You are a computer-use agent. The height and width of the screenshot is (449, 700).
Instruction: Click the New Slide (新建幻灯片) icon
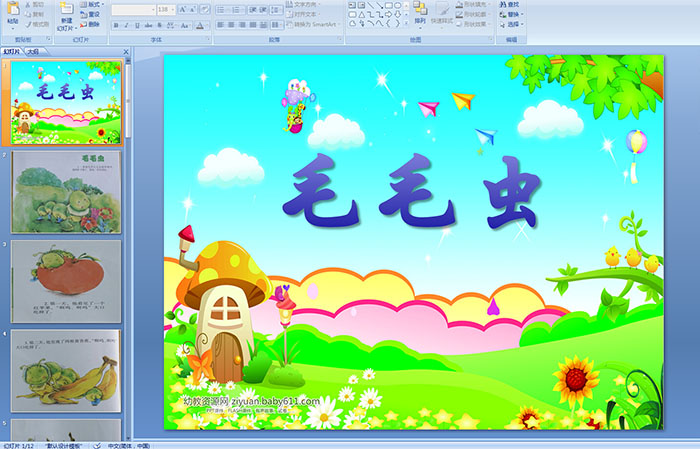tap(67, 9)
